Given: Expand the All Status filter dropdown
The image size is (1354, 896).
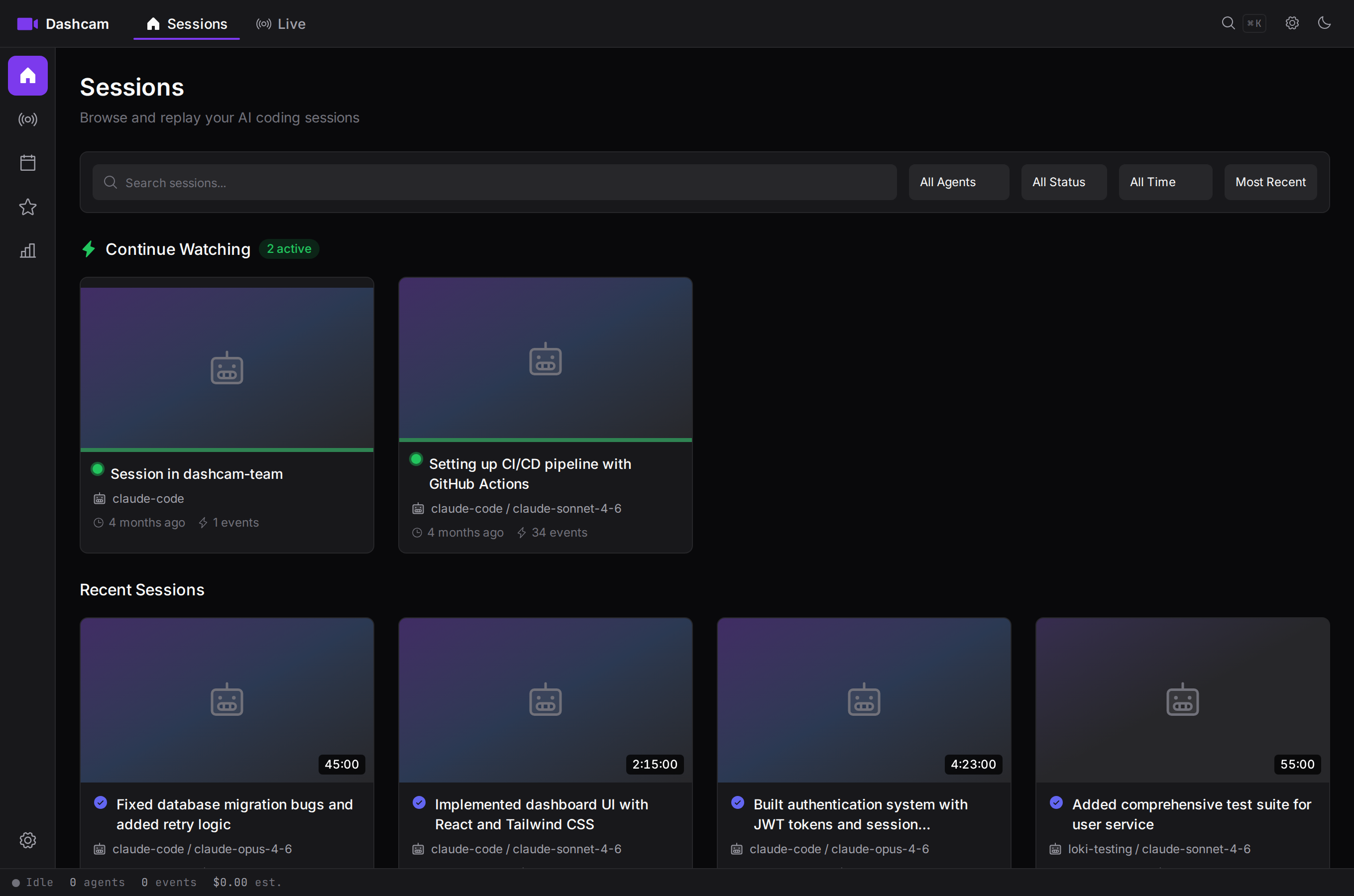Looking at the screenshot, I should pyautogui.click(x=1063, y=182).
